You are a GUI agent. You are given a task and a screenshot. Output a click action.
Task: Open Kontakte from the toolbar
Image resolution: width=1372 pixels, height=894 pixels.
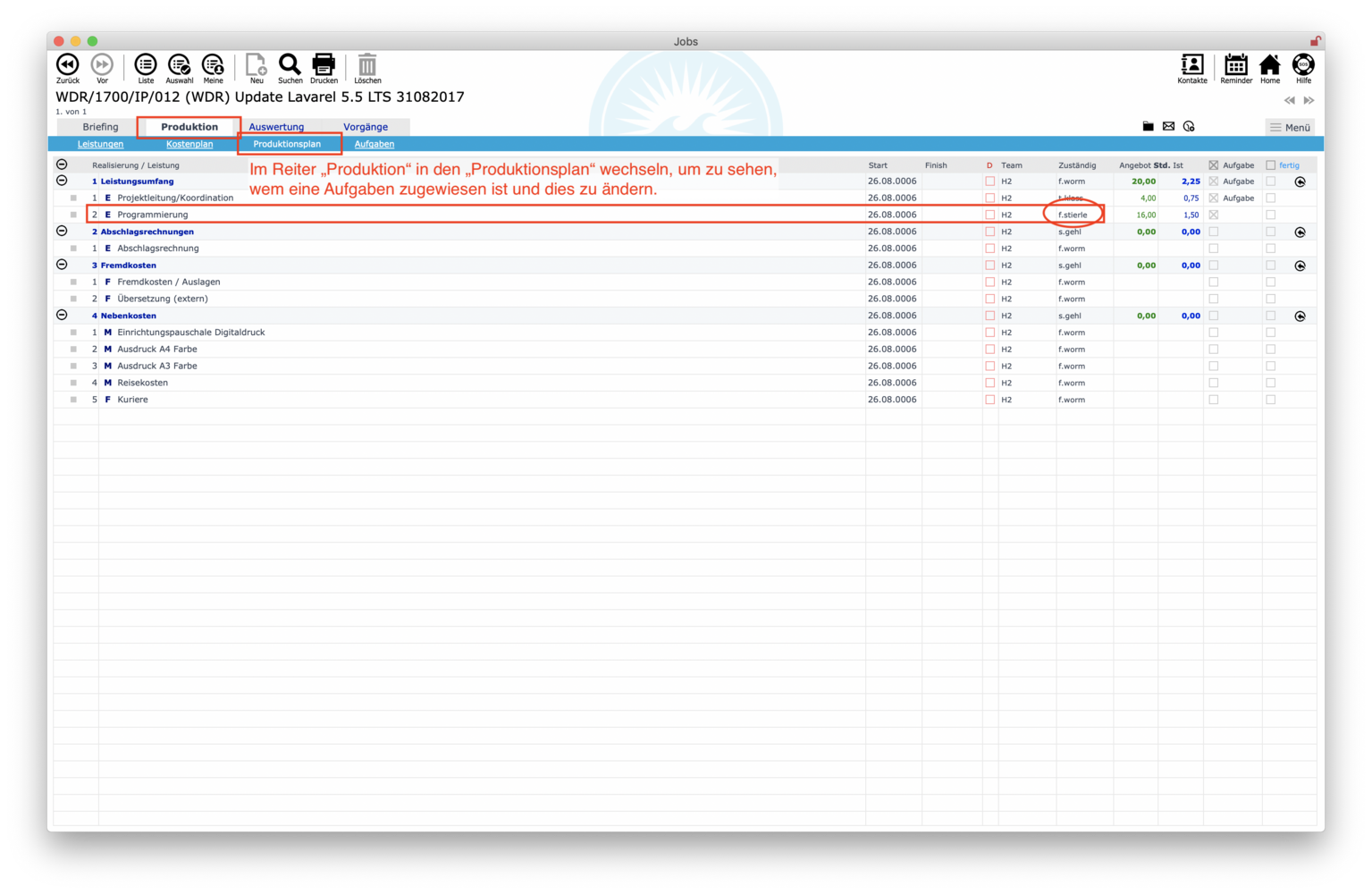tap(1191, 65)
